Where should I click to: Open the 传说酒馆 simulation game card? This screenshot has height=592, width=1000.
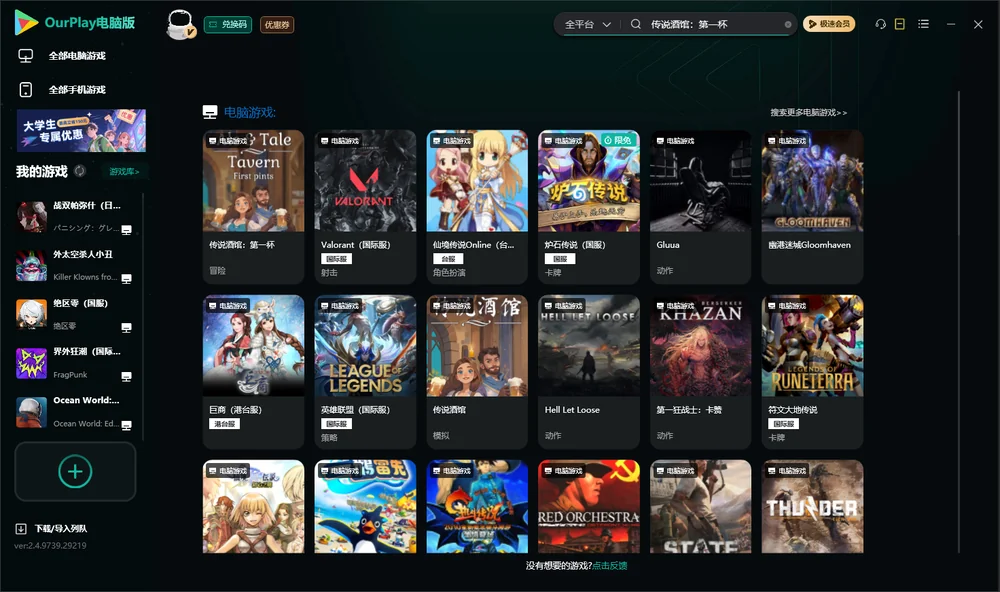point(477,372)
